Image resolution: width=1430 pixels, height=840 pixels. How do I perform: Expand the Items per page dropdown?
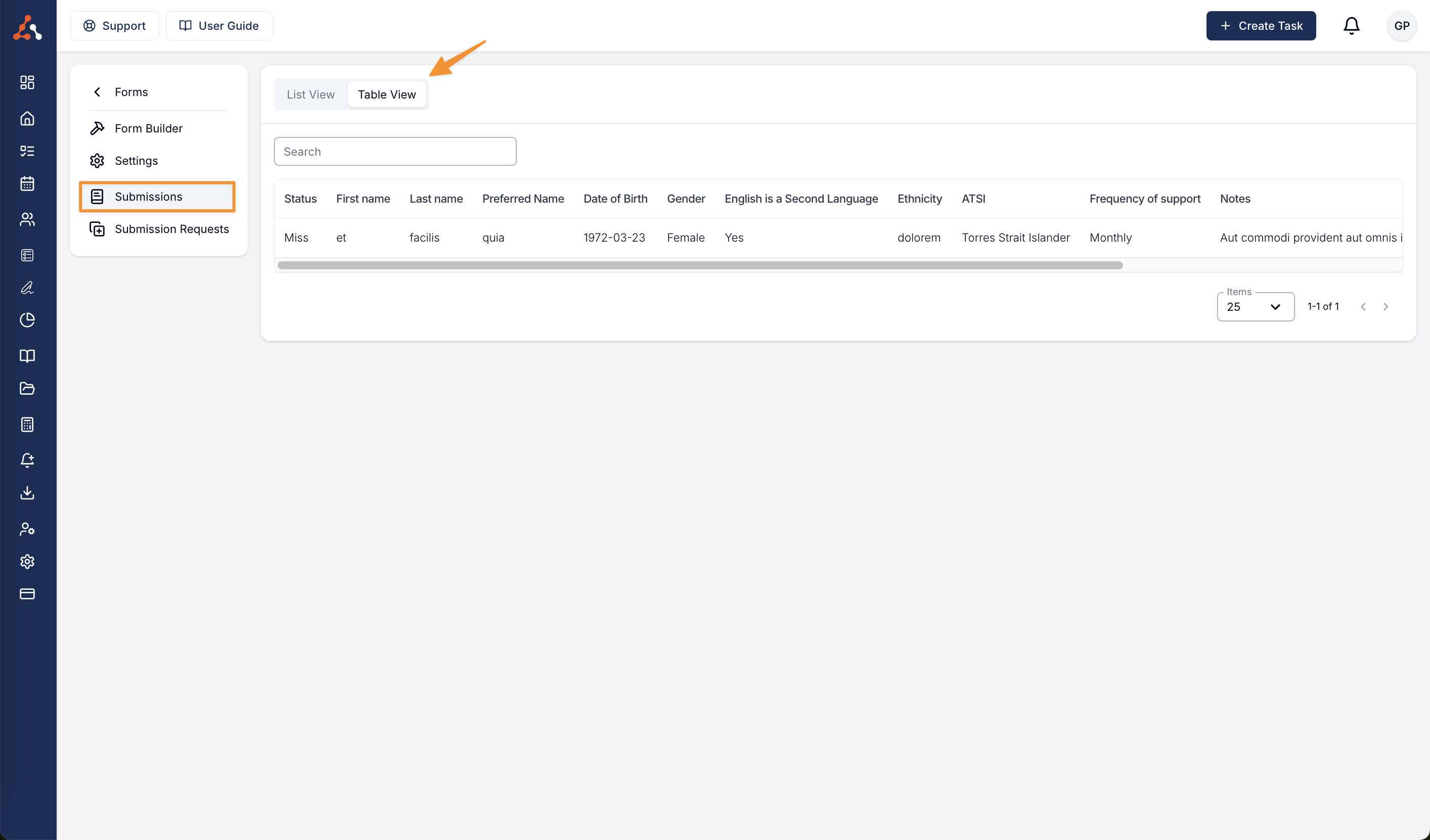click(x=1255, y=307)
